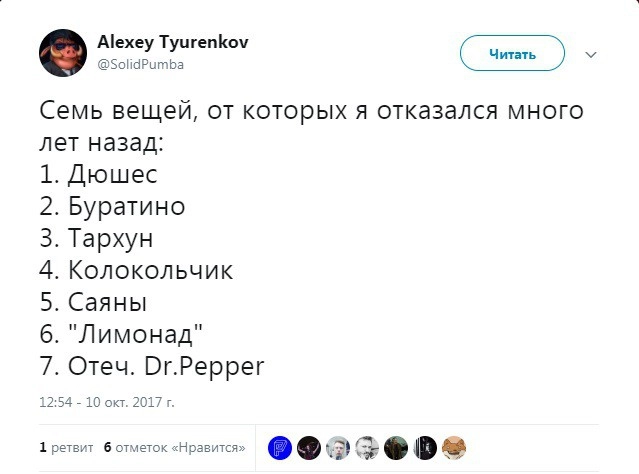Viewport: 639px width, 474px height.
Task: Click the sixth liker avatar, black and white
Action: (425, 446)
